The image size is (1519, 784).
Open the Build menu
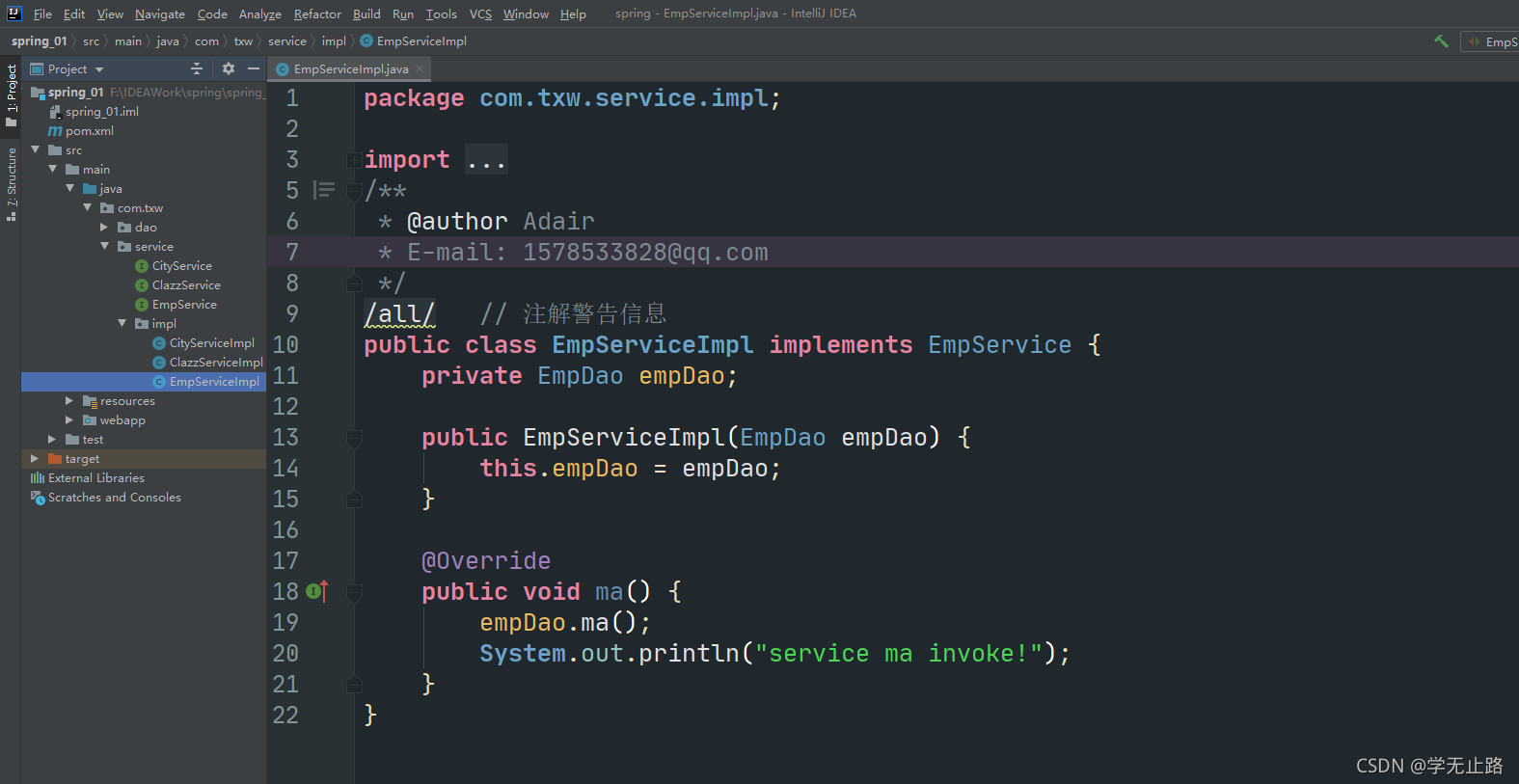(366, 14)
